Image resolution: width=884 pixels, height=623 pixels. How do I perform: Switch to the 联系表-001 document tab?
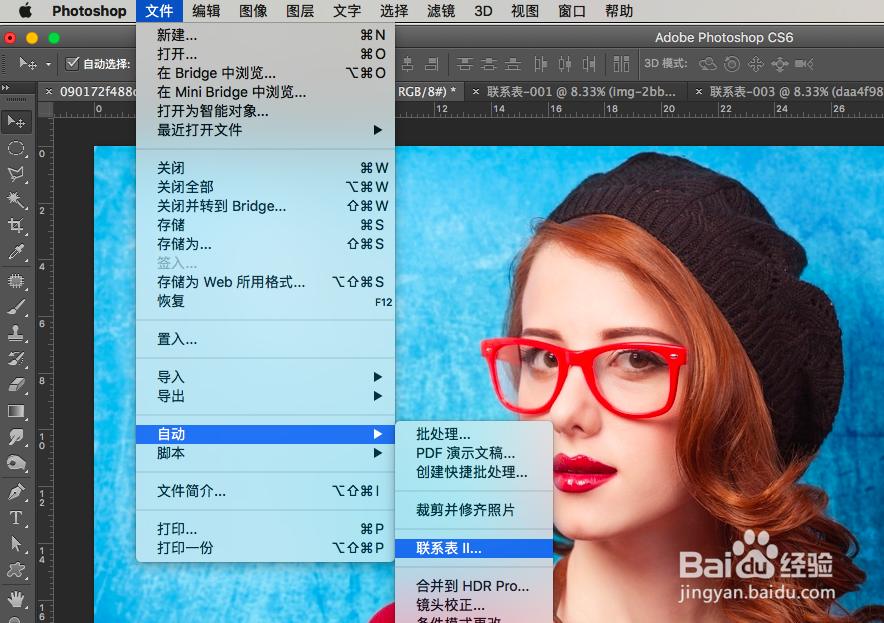click(x=581, y=91)
